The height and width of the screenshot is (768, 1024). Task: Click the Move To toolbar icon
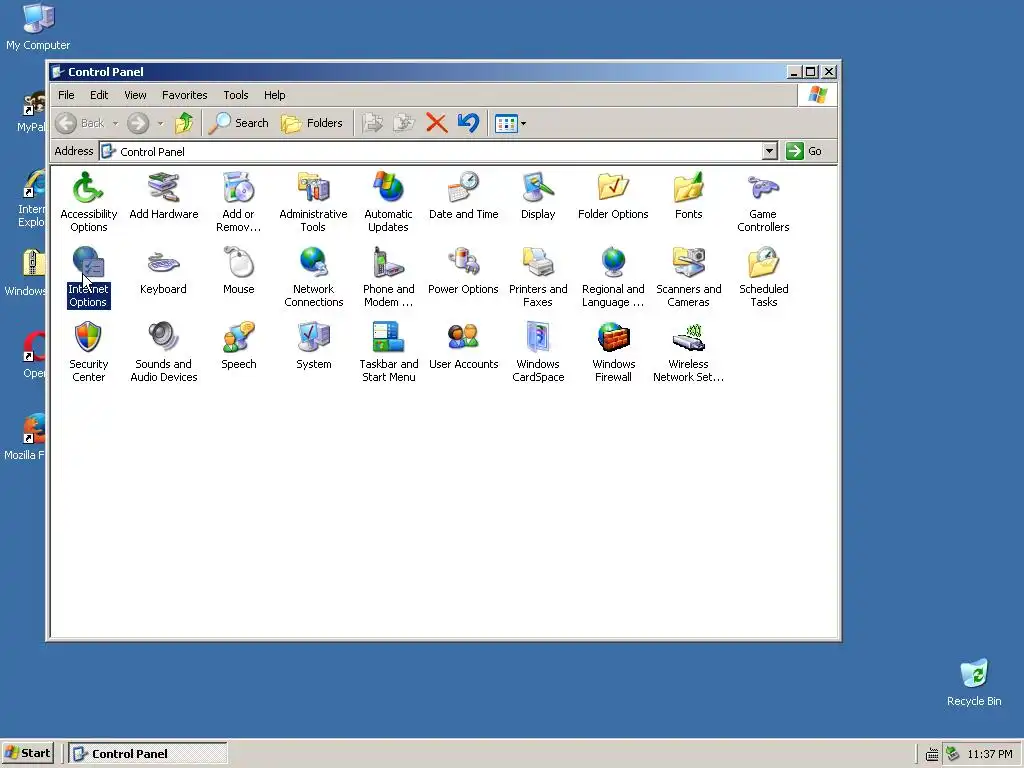coord(373,123)
